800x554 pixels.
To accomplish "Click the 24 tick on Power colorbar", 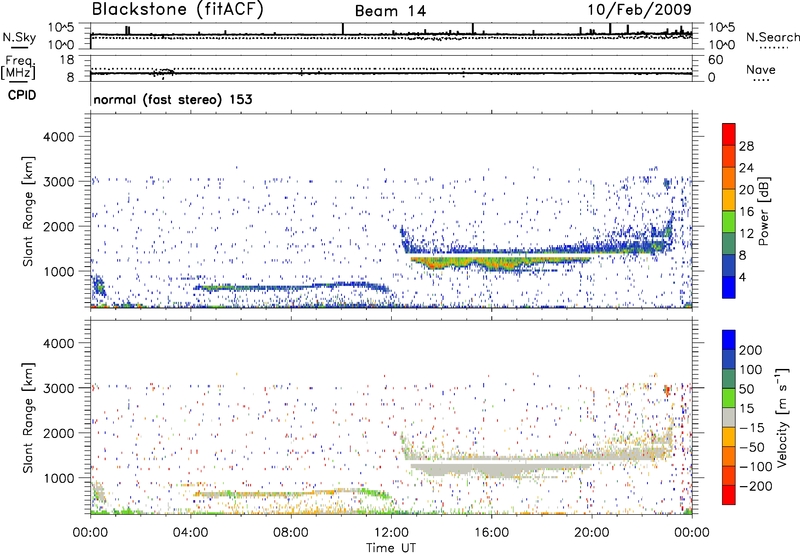I will [746, 168].
